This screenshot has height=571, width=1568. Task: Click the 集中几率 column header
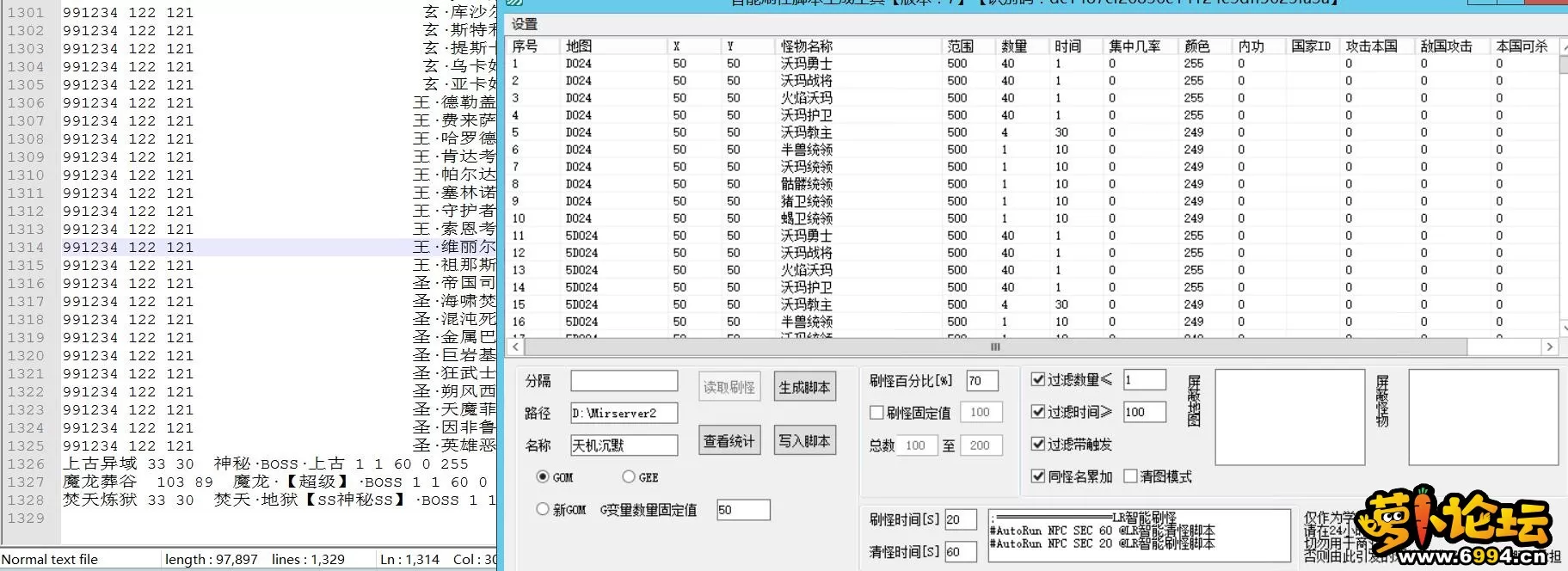[x=1141, y=46]
